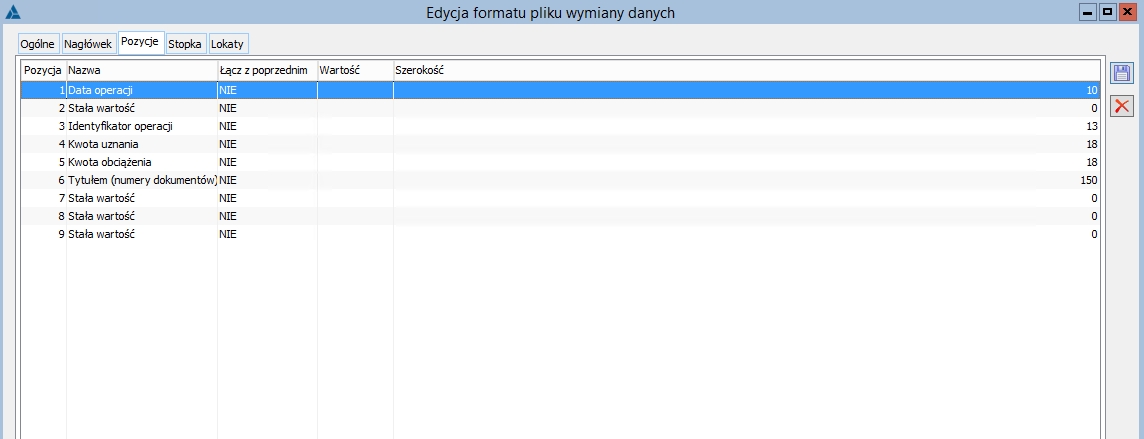Click the Szerokość column header
Screen dimensions: 1144x439
pos(745,71)
